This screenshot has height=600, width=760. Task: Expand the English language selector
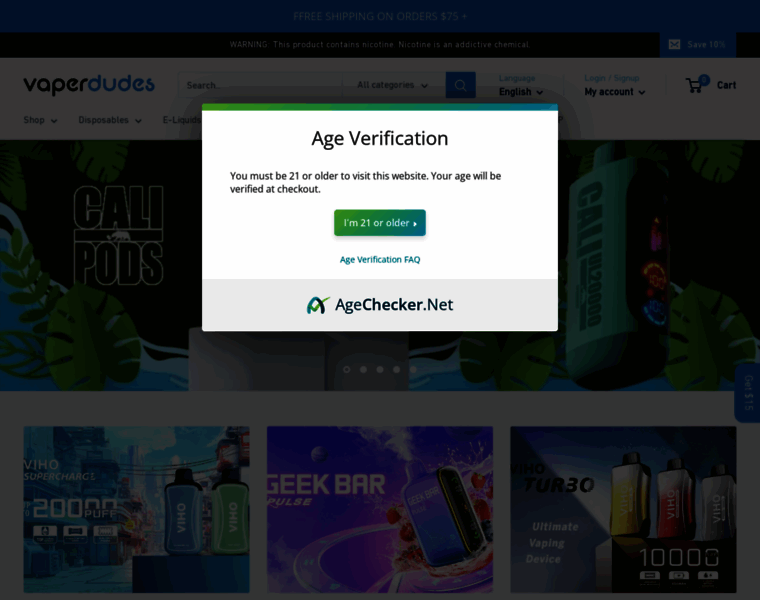521,92
